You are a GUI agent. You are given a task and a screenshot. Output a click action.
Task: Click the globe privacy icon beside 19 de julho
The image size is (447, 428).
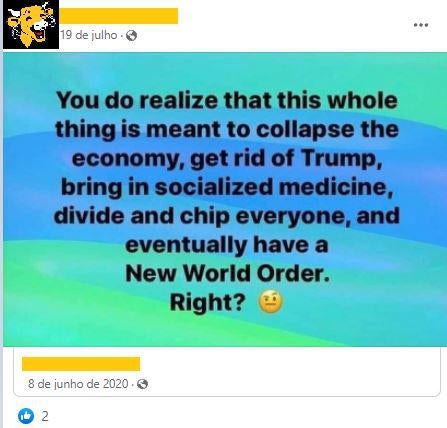click(x=131, y=35)
